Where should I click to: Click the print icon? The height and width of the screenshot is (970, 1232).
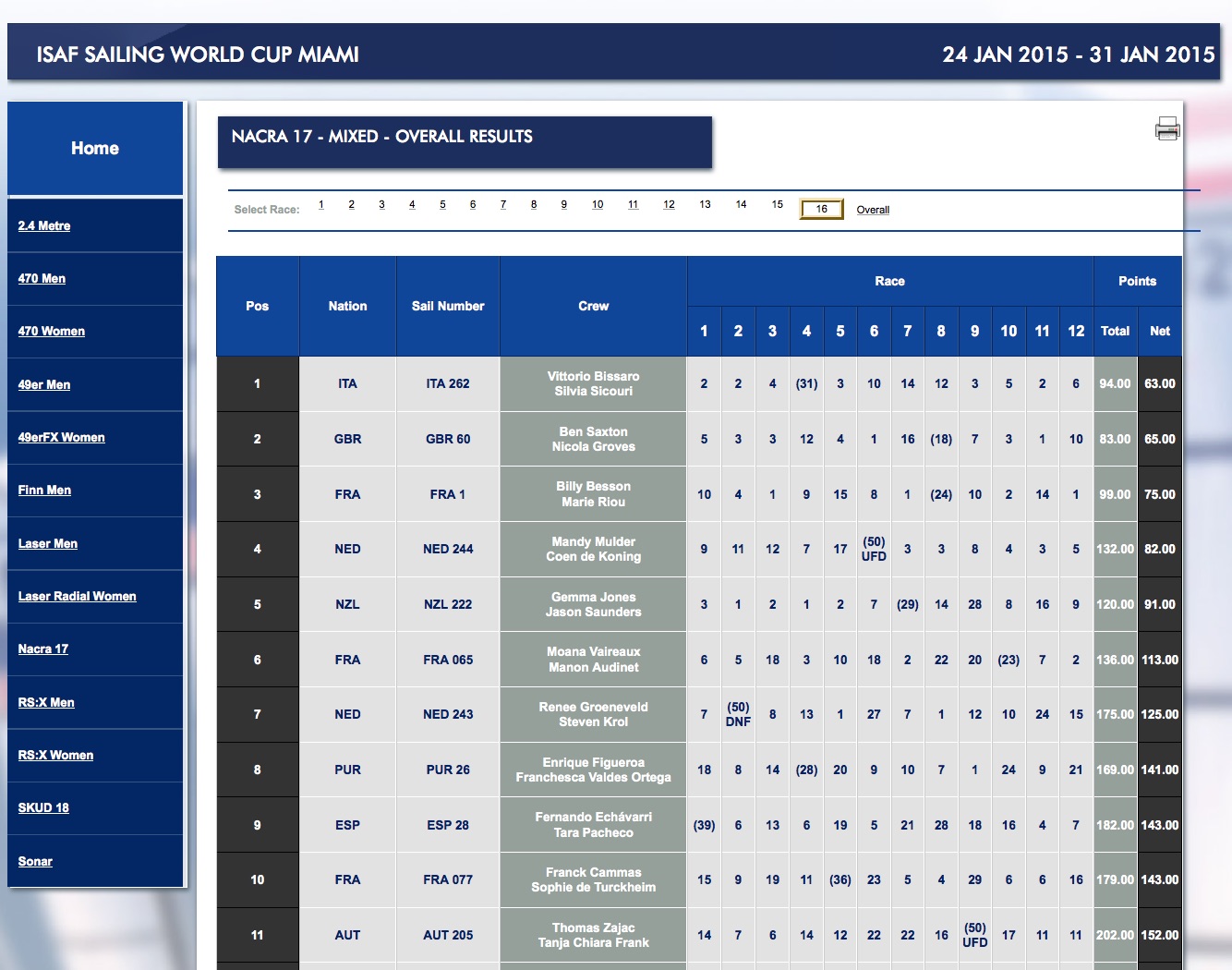pyautogui.click(x=1167, y=128)
